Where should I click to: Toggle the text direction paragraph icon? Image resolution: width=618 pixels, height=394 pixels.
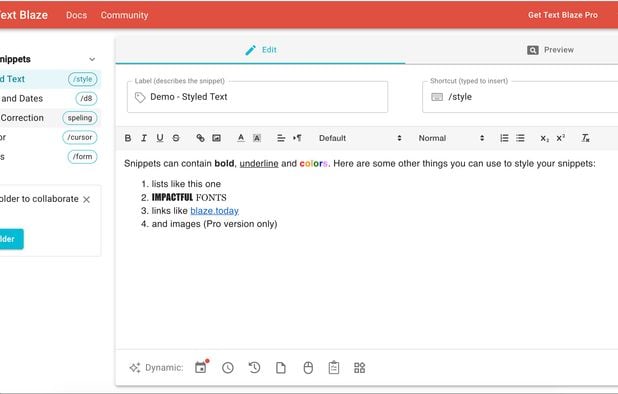pos(297,138)
